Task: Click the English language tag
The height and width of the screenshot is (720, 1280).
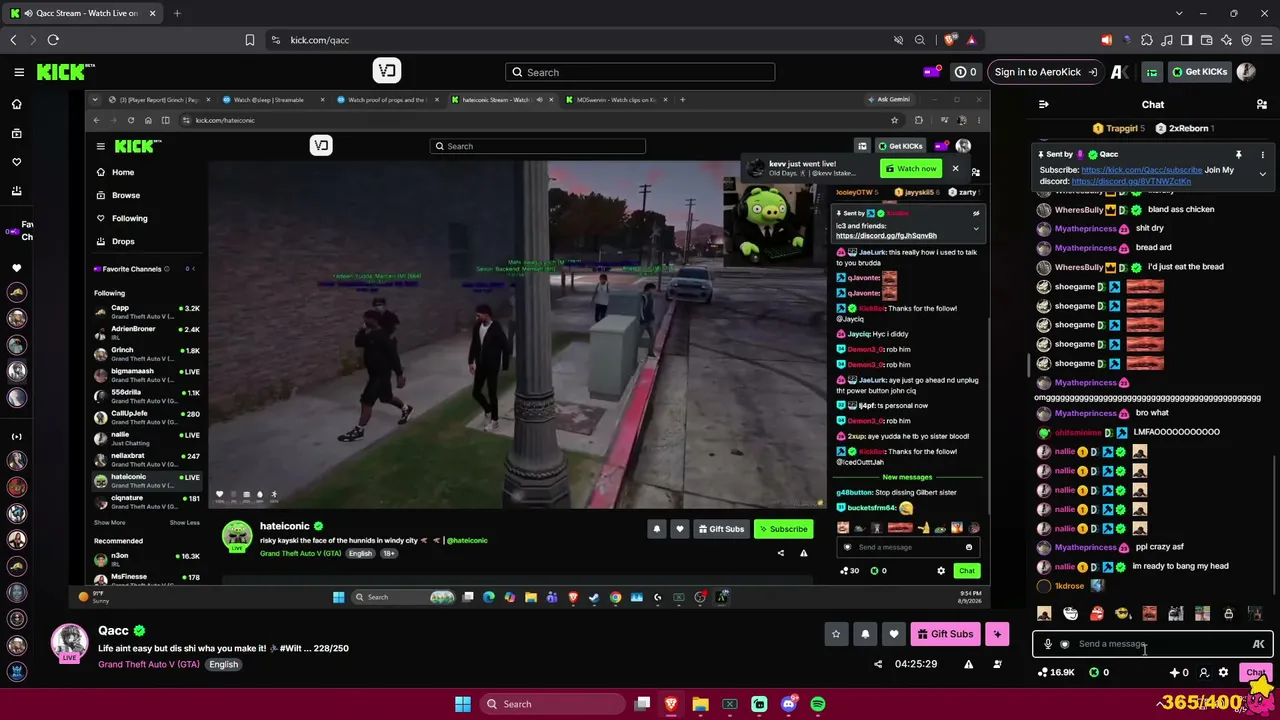Action: pyautogui.click(x=224, y=665)
